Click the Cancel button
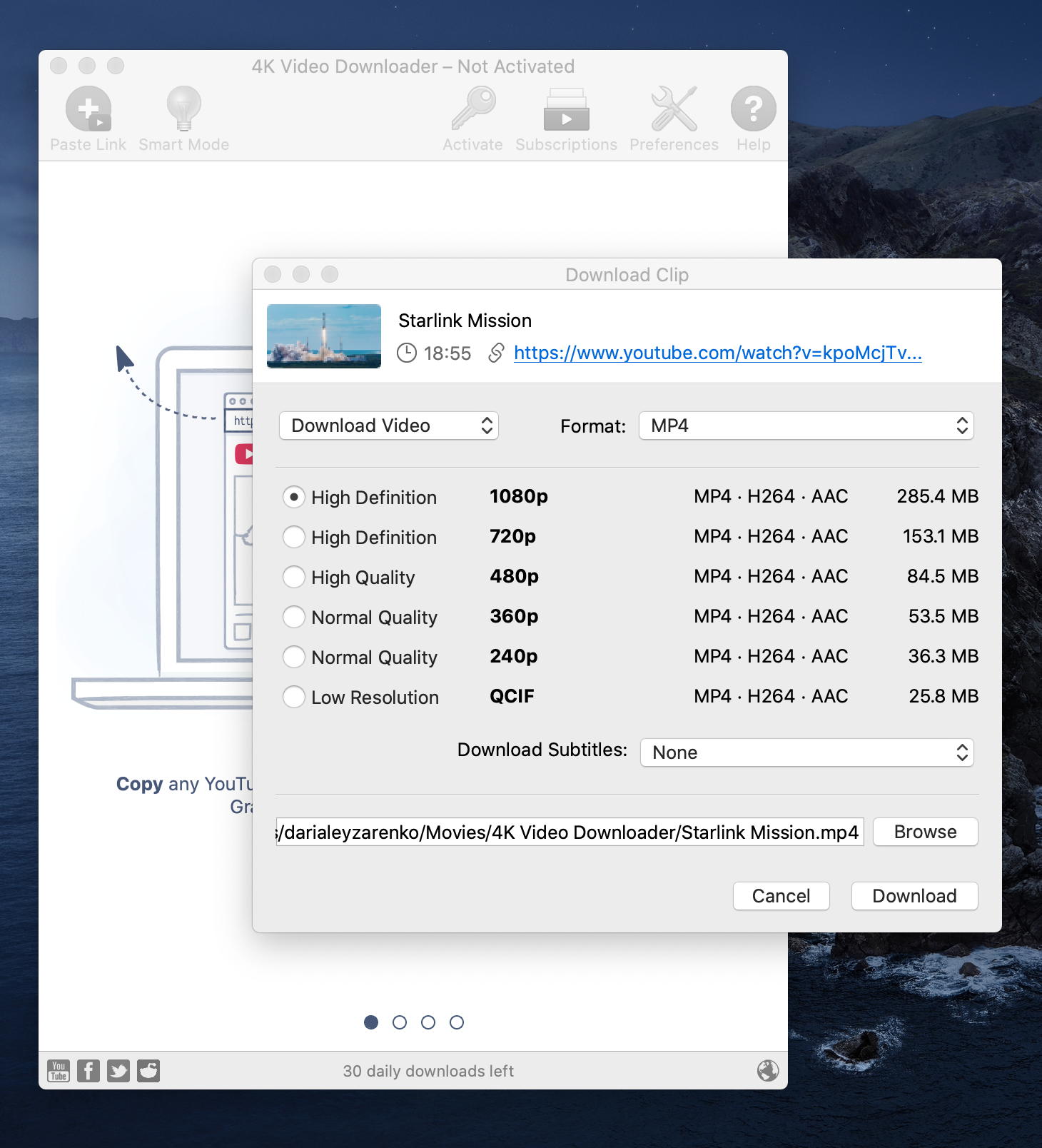Image resolution: width=1042 pixels, height=1148 pixels. pyautogui.click(x=781, y=896)
